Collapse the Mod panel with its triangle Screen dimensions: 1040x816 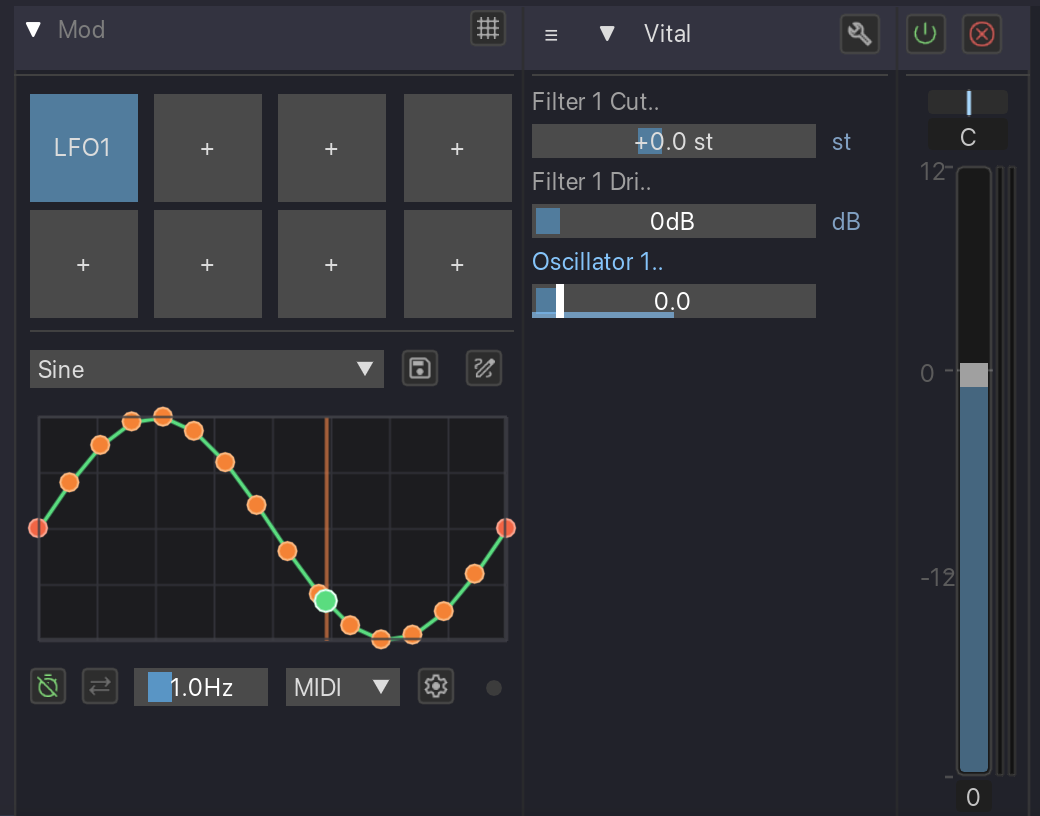point(33,29)
